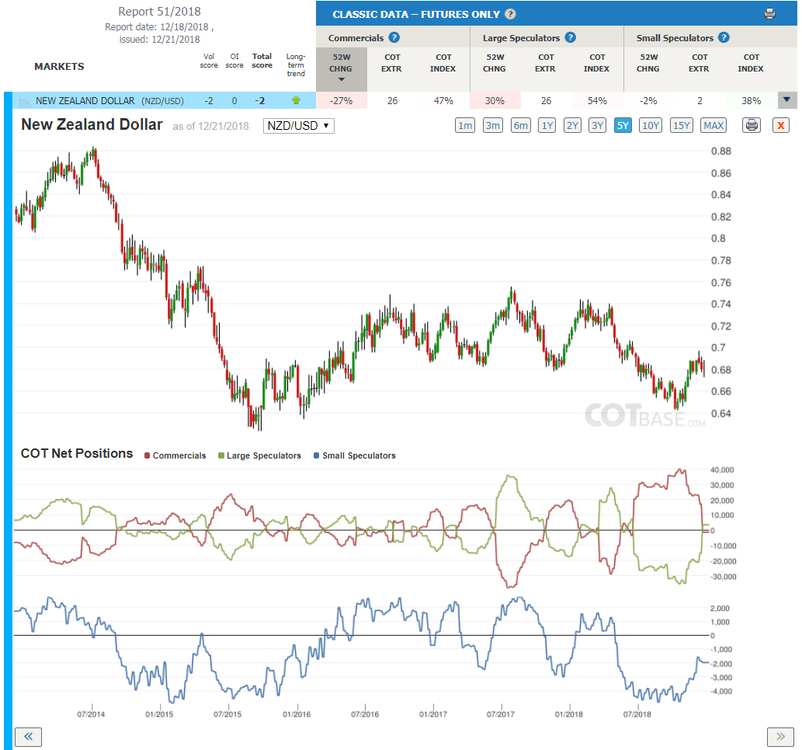Sort by Small Speculators COT EXTR column
The height and width of the screenshot is (750, 802).
(699, 63)
